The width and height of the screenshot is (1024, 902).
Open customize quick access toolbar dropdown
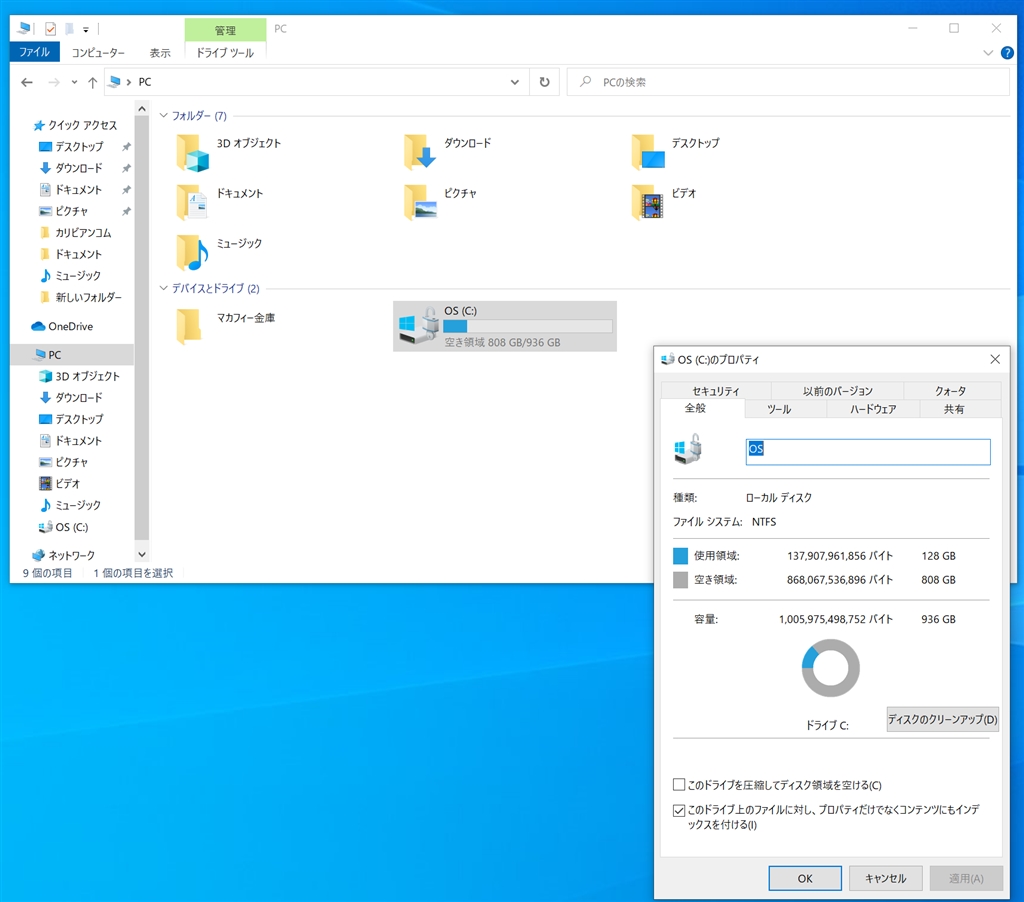click(x=86, y=29)
